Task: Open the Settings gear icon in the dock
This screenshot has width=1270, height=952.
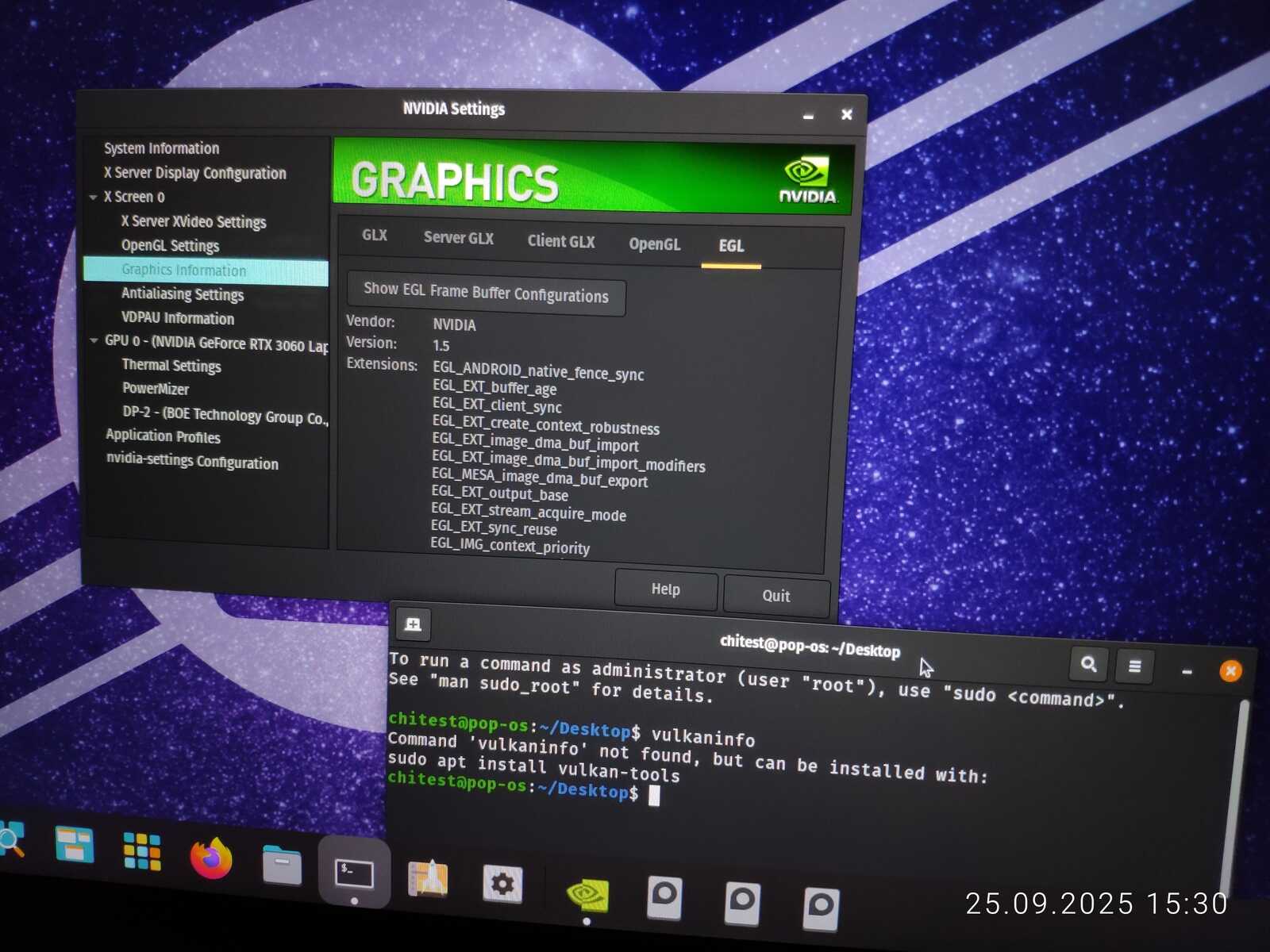Action: point(502,884)
